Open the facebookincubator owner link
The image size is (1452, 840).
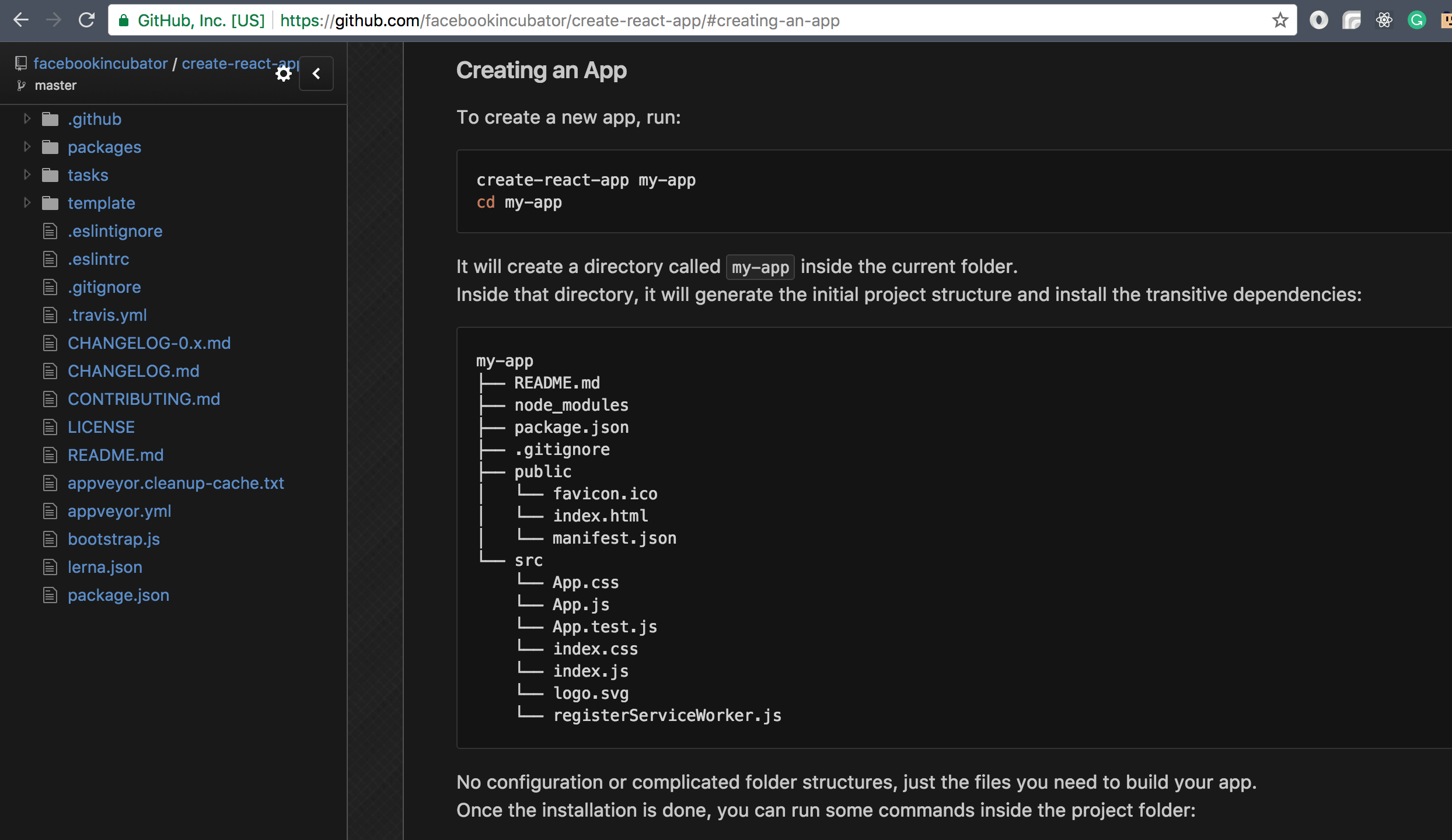pos(100,63)
